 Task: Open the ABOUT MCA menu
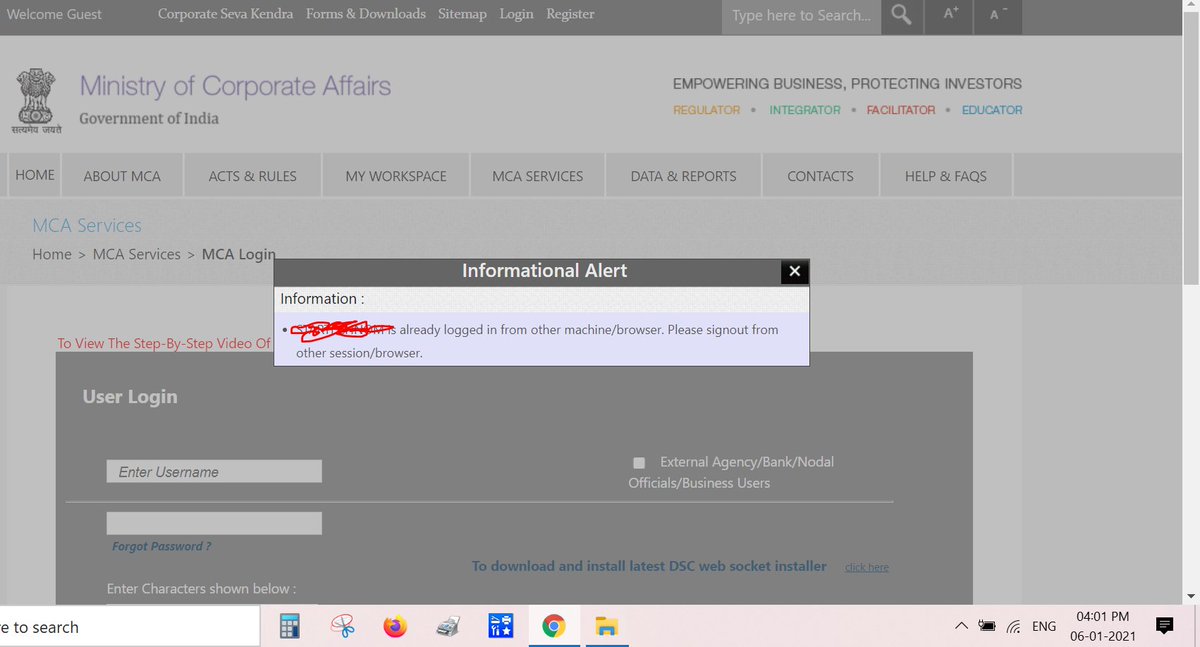(x=122, y=176)
